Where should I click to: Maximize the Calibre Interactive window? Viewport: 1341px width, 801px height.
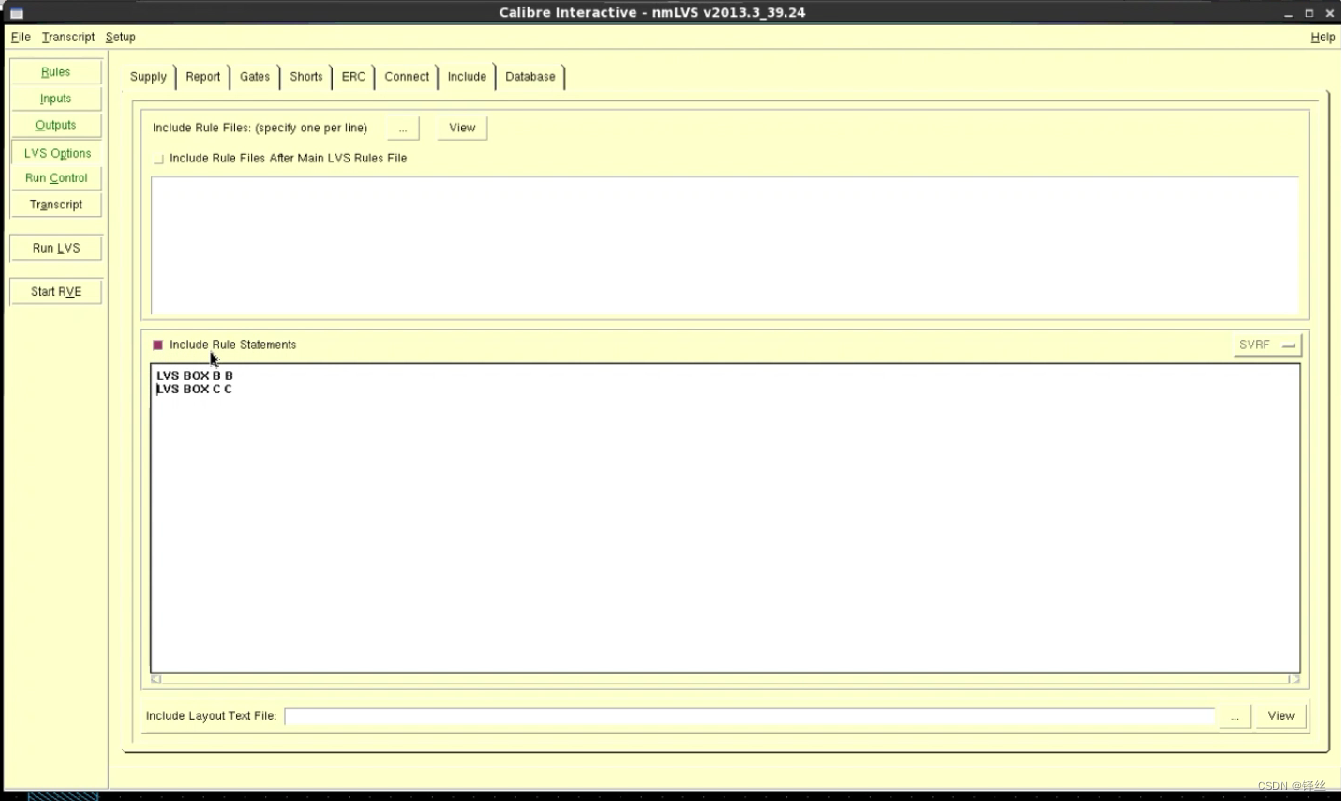[x=1309, y=13]
